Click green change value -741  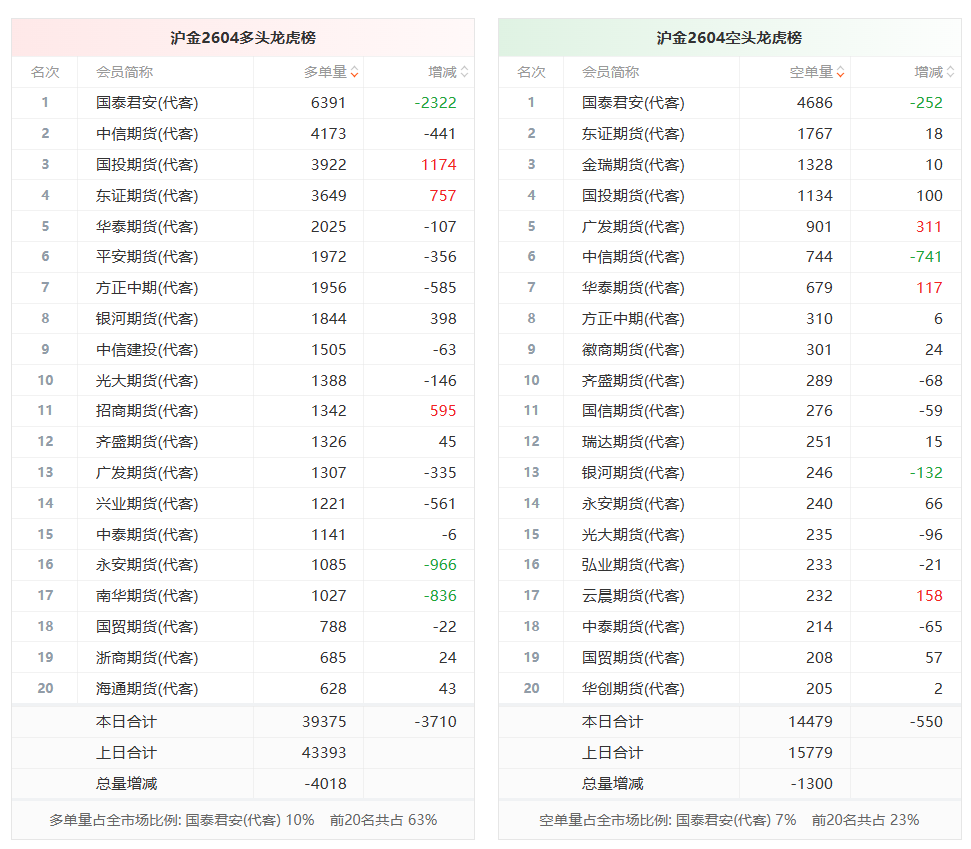pyautogui.click(x=926, y=257)
